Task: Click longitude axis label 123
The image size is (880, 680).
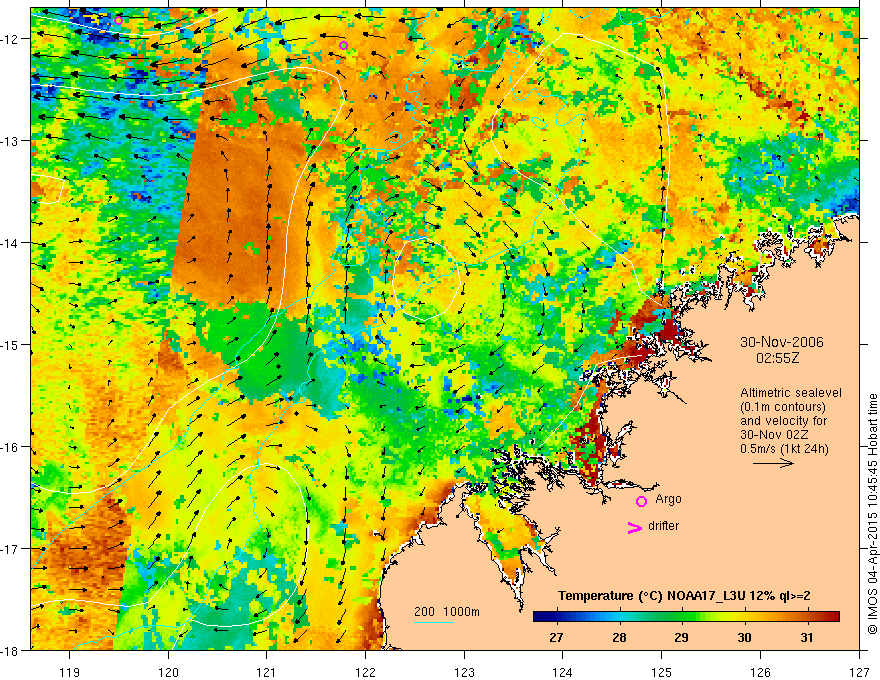Action: point(464,672)
